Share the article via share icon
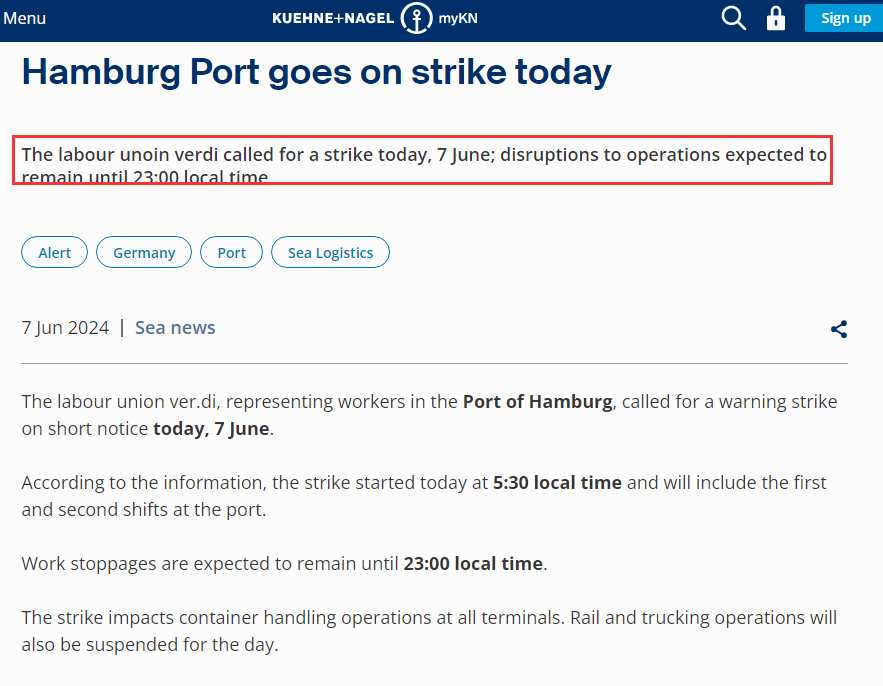Image resolution: width=883 pixels, height=686 pixels. coord(839,329)
